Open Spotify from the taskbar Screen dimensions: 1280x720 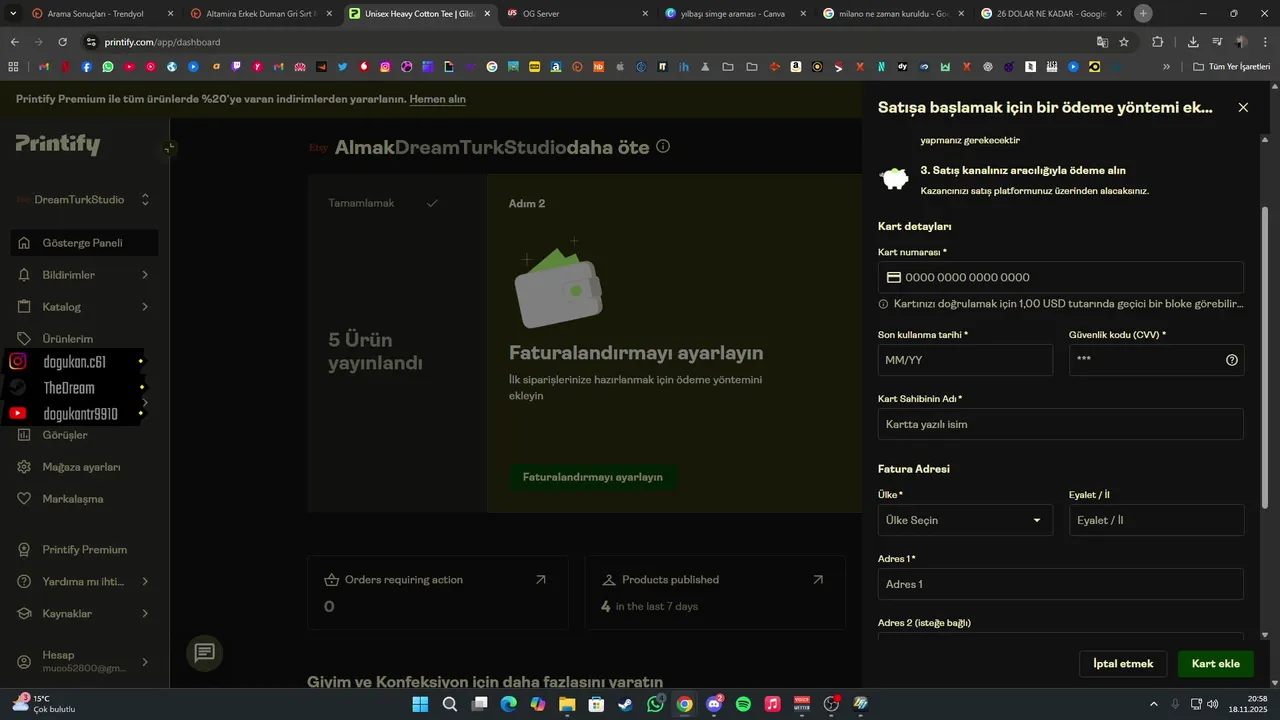point(743,704)
